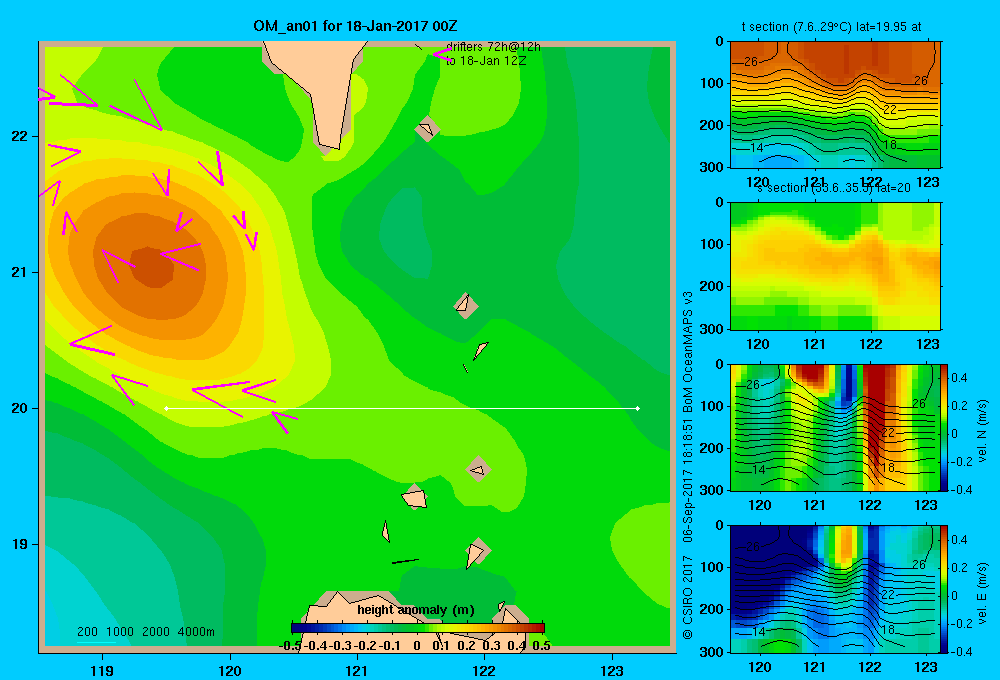The image size is (1000, 680).
Task: Click the 14 contour label in the temperature section
Action: [x=756, y=147]
